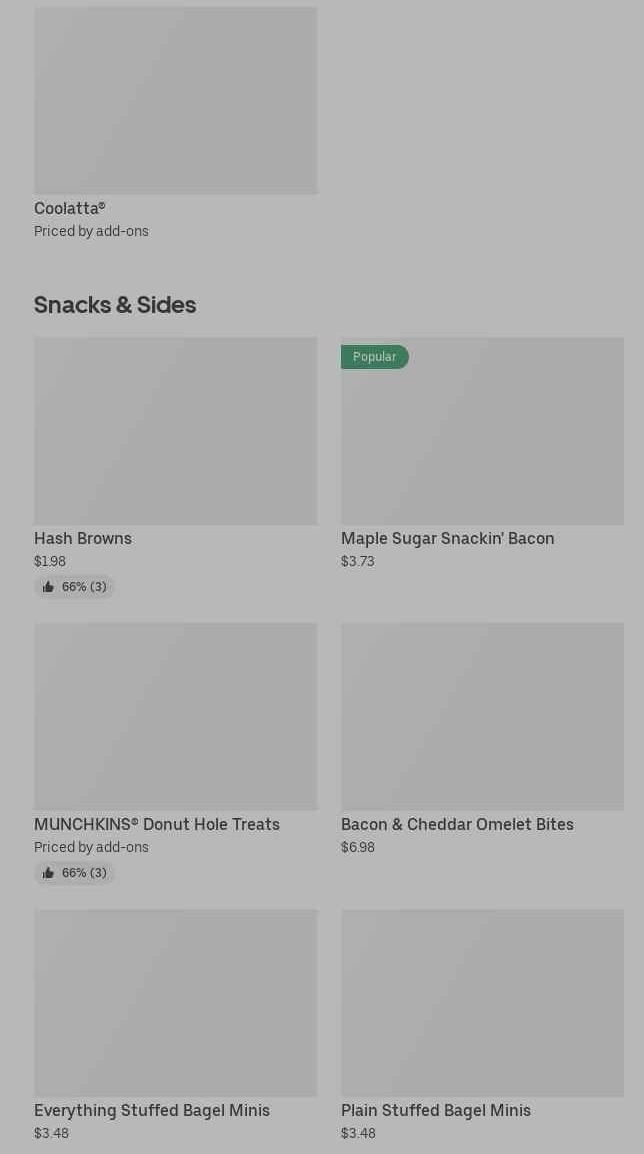Click the $6.98 Omelet Bites price
This screenshot has width=644, height=1154.
point(358,847)
